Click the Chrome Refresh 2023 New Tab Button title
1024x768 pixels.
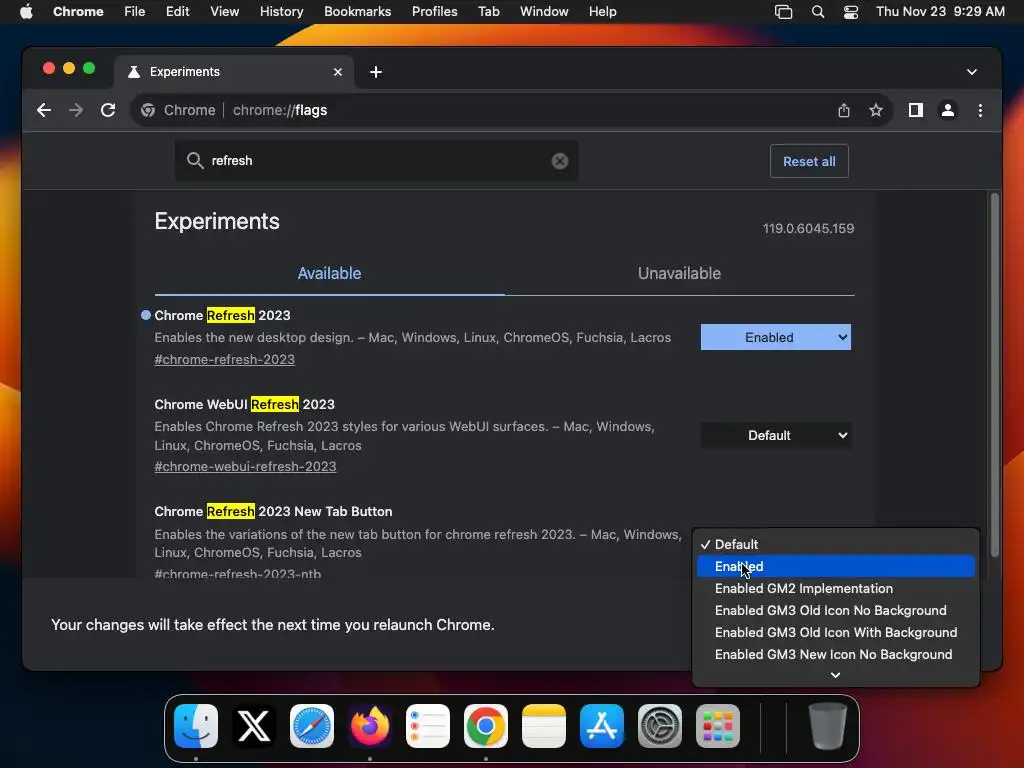[273, 511]
